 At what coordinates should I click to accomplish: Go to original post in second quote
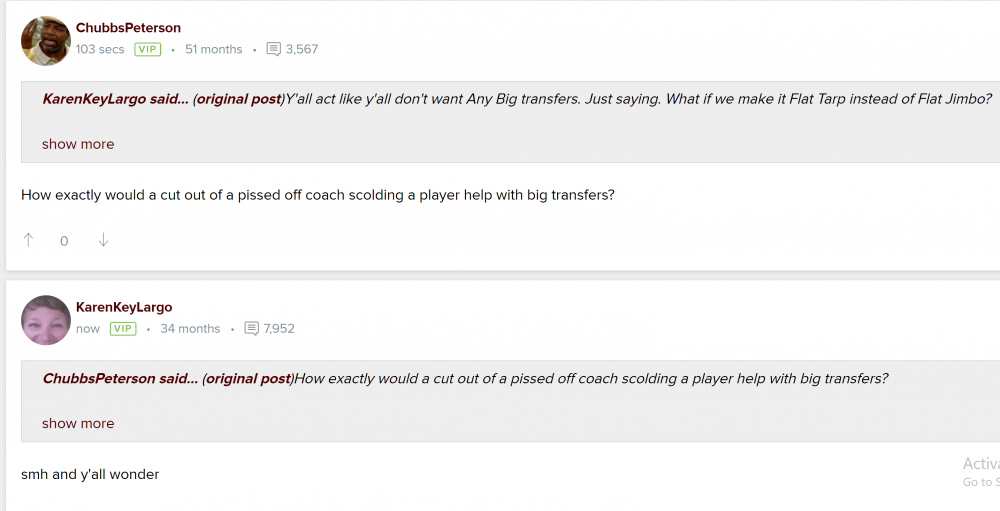(x=248, y=378)
